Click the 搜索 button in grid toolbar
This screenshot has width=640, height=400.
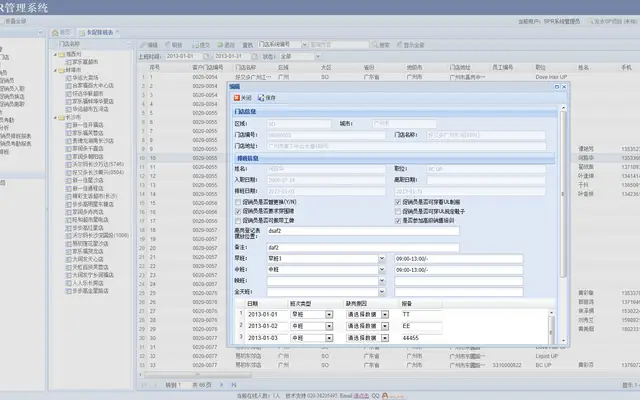[x=380, y=44]
